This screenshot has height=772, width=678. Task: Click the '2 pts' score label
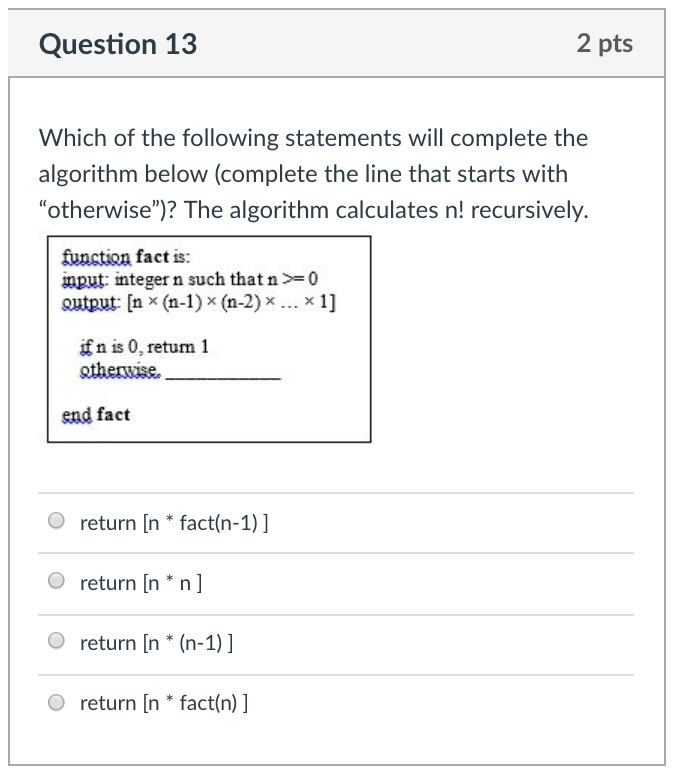[x=605, y=44]
